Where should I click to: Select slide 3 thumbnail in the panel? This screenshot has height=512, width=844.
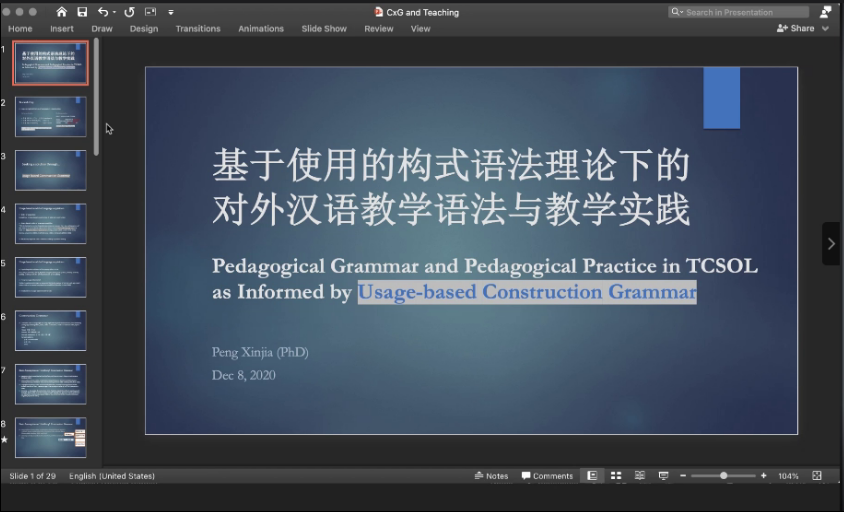coord(50,170)
